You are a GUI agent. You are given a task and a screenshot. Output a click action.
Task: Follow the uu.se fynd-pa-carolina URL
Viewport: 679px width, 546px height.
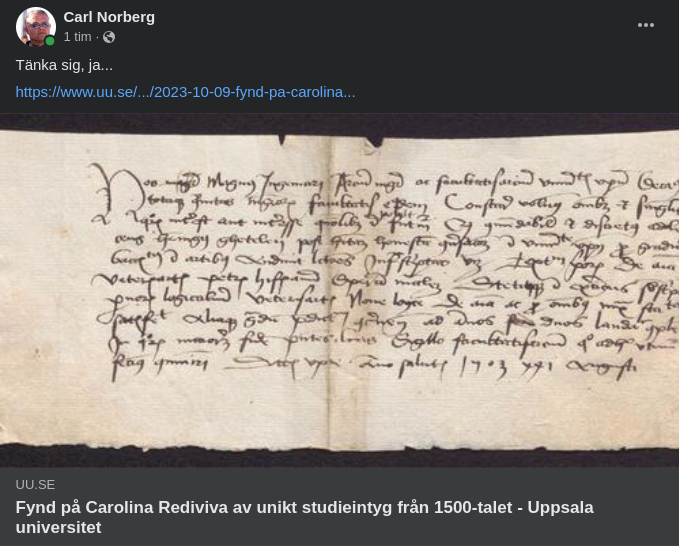[x=185, y=92]
